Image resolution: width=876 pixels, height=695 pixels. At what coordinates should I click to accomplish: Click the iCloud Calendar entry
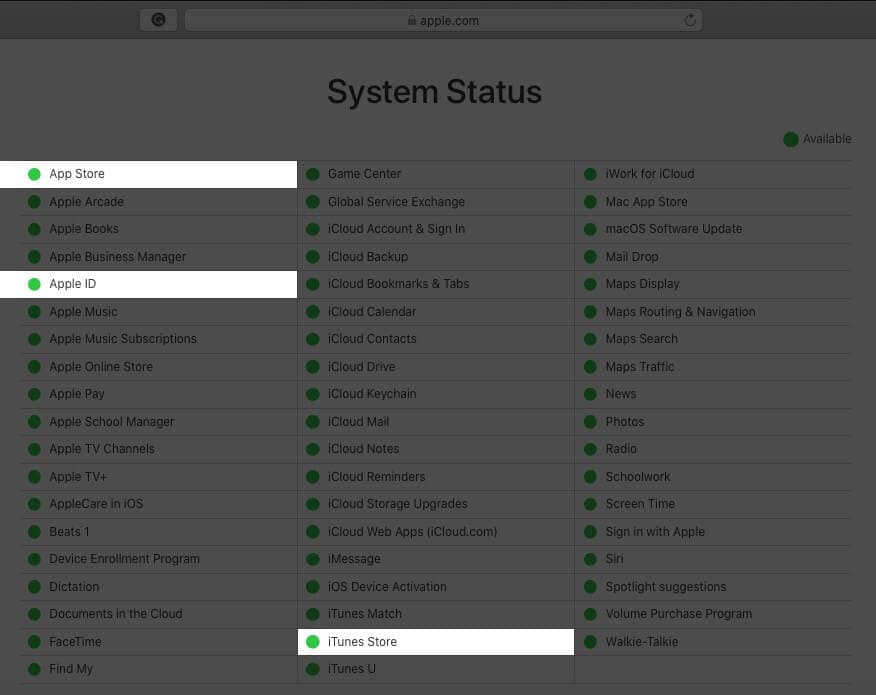coord(372,312)
